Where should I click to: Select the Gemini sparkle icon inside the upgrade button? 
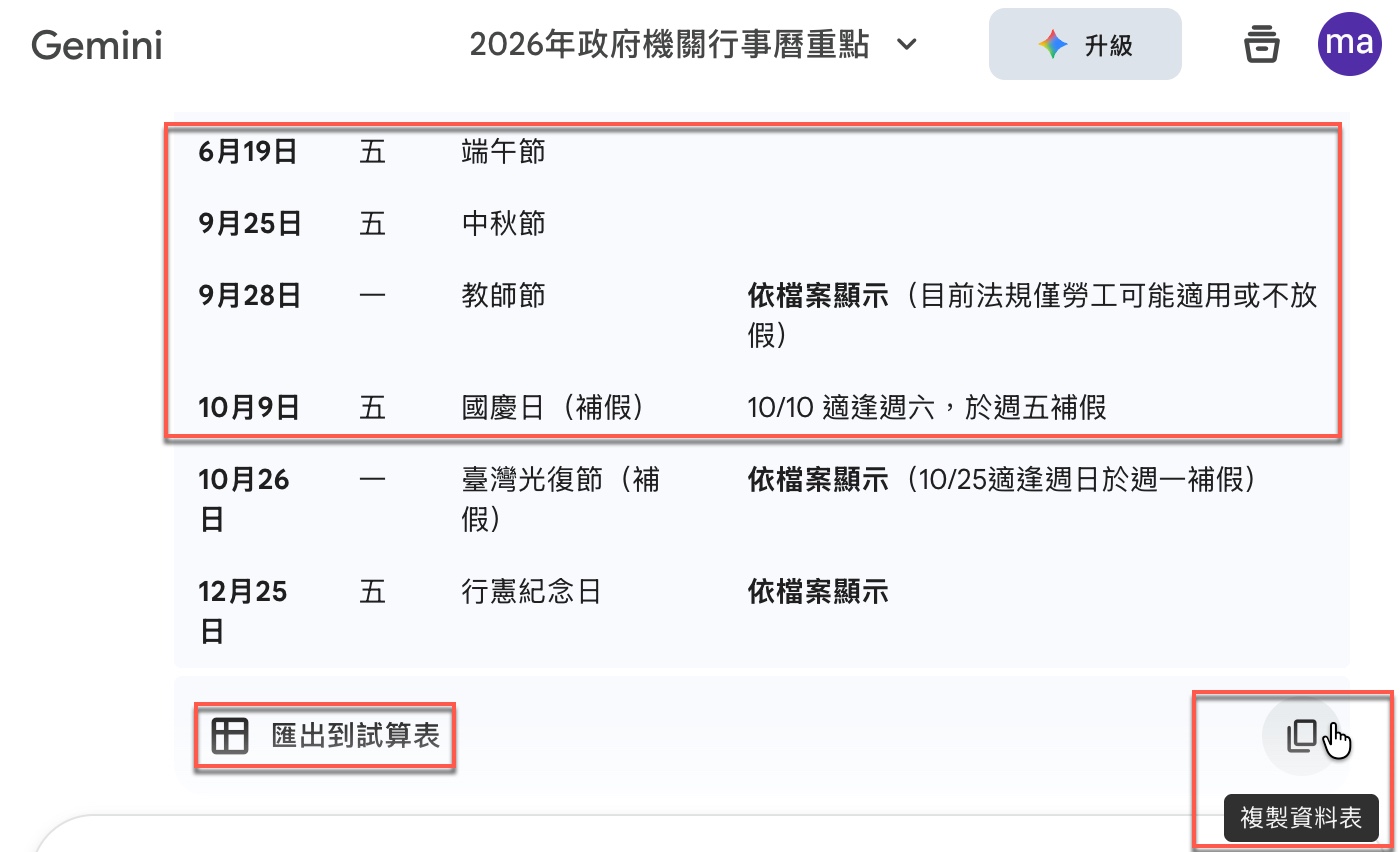coord(1052,43)
